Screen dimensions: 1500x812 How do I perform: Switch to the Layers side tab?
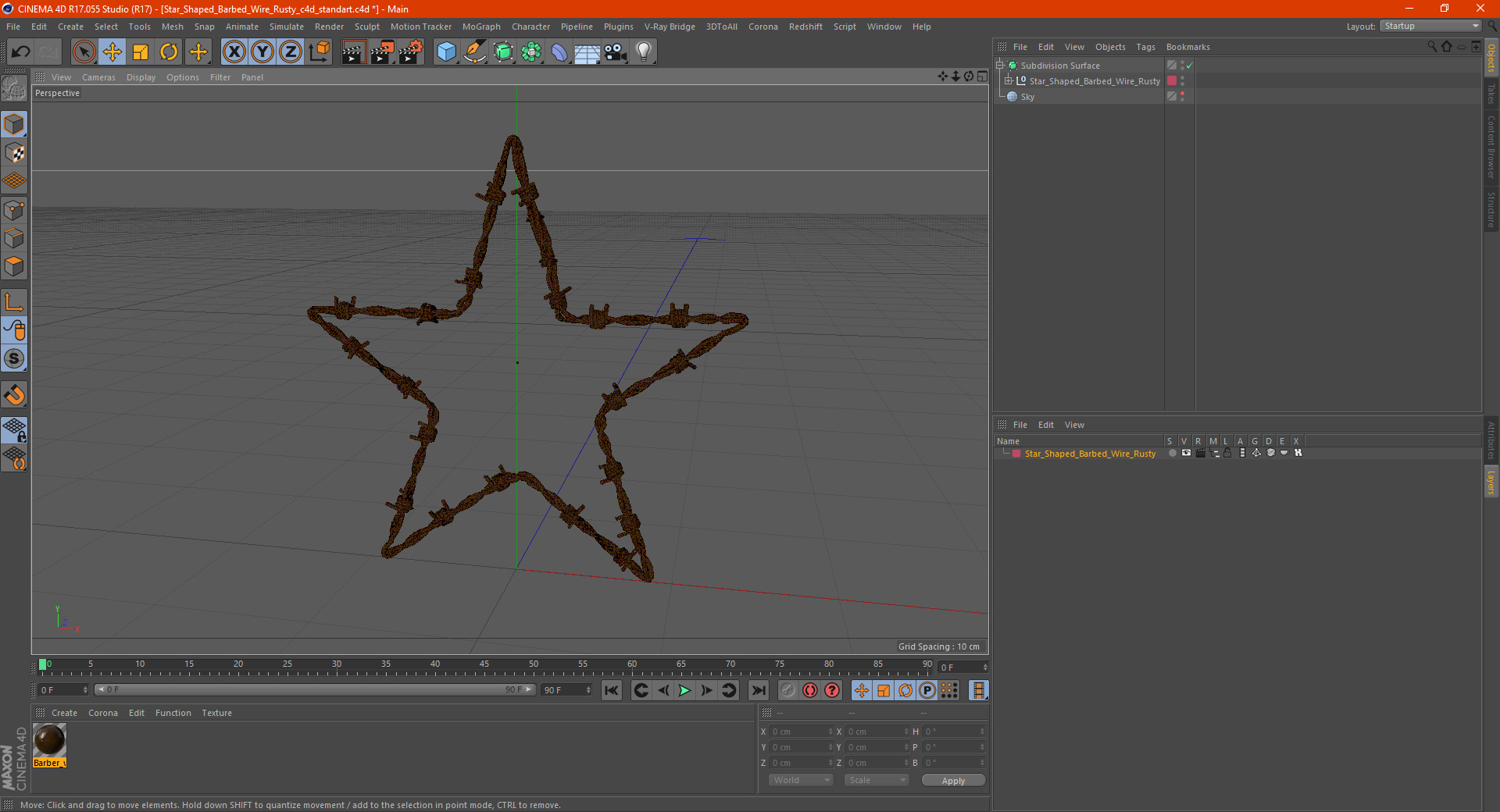1491,483
